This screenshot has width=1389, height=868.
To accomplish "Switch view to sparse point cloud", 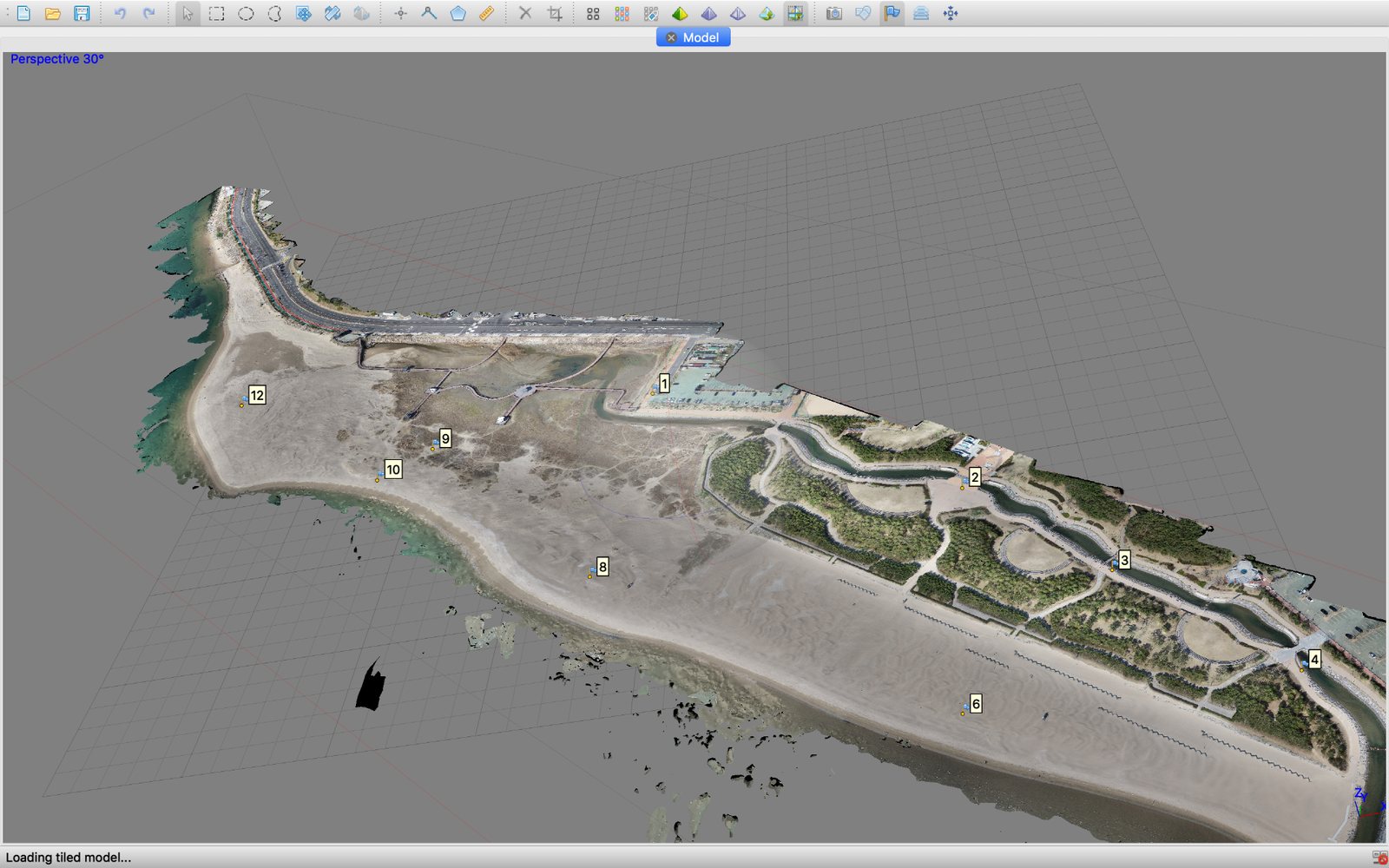I will point(593,13).
